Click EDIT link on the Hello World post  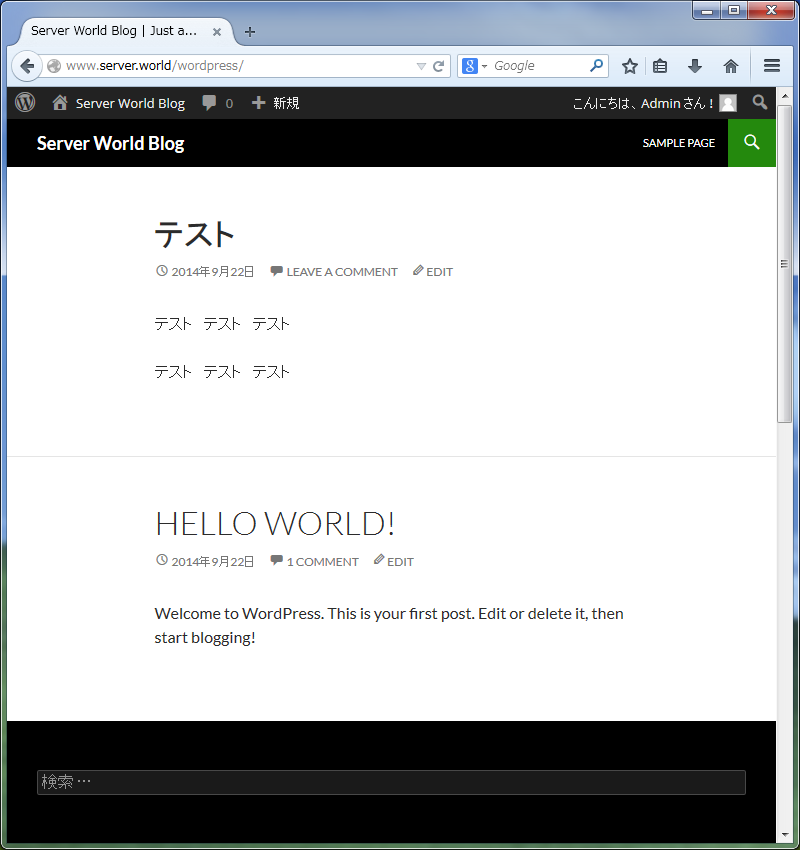tap(400, 562)
